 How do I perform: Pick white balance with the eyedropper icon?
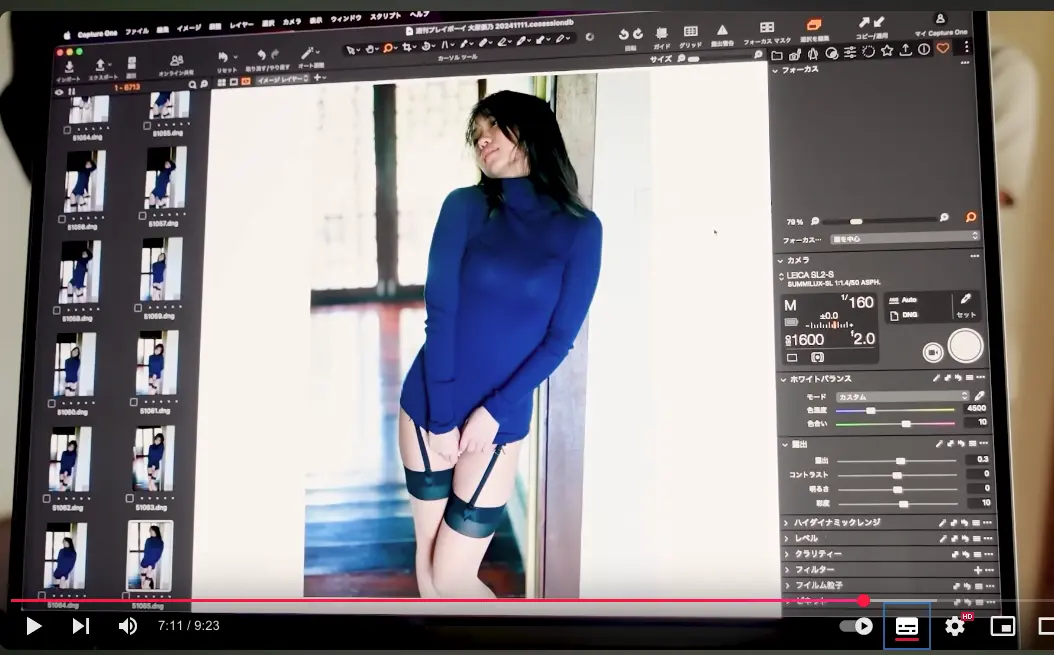pyautogui.click(x=980, y=396)
